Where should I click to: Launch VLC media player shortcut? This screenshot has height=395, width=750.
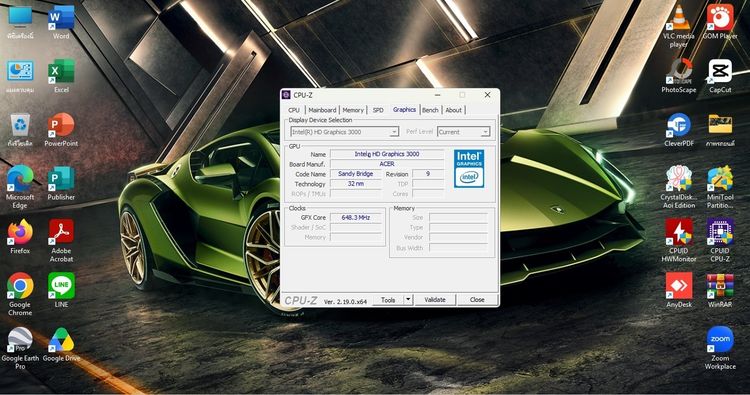click(679, 26)
